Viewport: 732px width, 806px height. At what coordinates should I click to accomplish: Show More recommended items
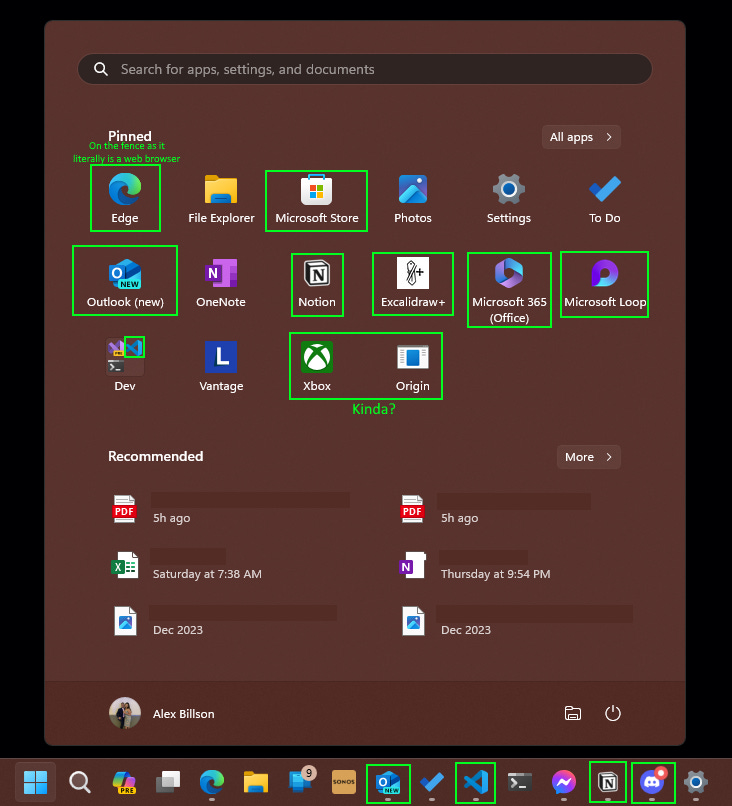(589, 457)
